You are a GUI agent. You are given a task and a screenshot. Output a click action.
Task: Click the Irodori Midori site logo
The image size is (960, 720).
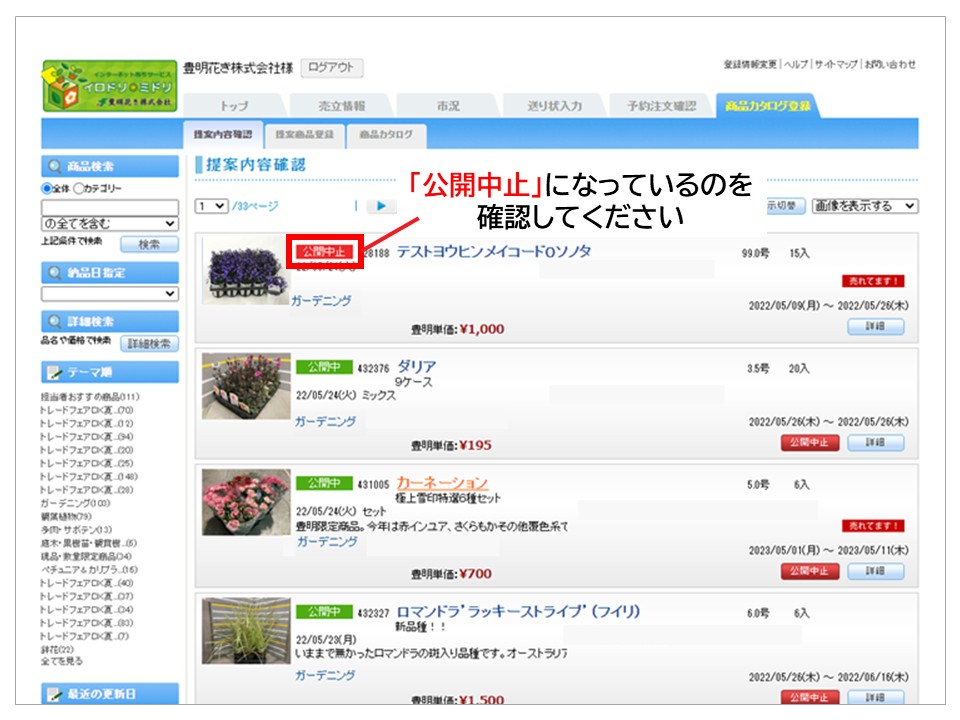(109, 86)
